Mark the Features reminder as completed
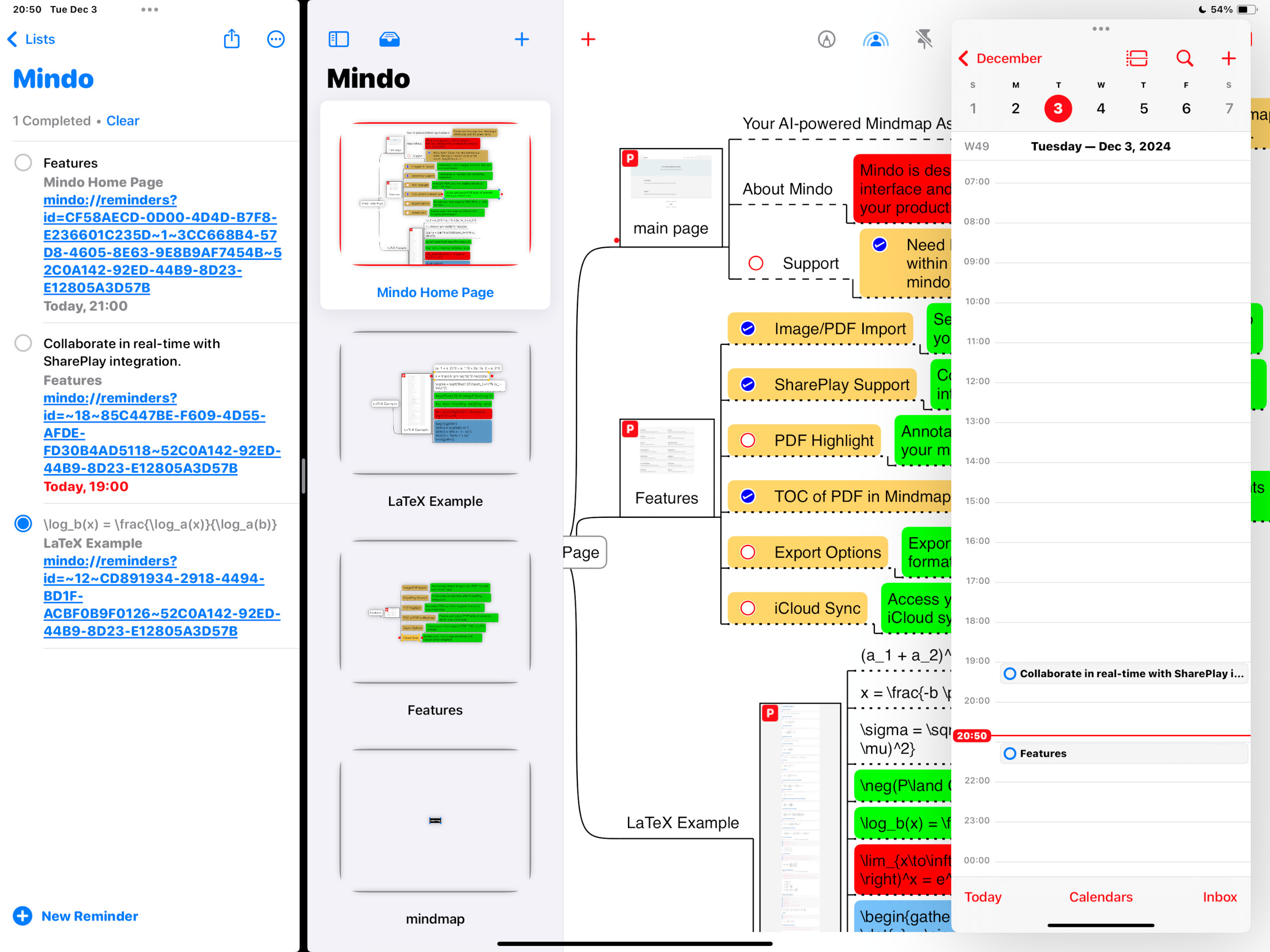This screenshot has width=1270, height=952. tap(23, 163)
